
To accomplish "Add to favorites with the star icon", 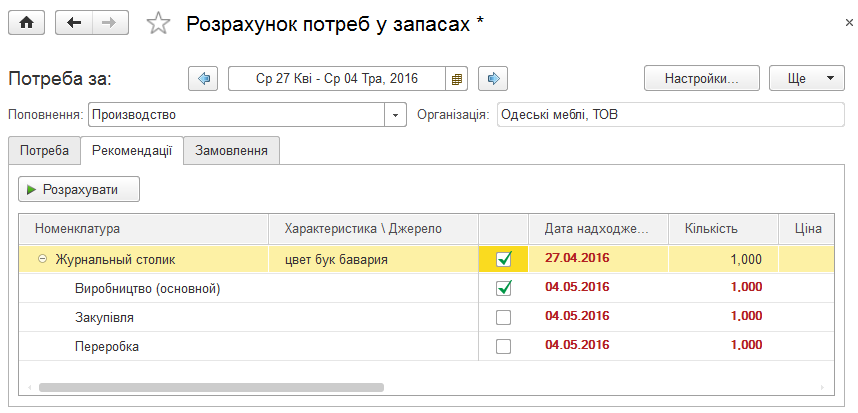I will [159, 24].
